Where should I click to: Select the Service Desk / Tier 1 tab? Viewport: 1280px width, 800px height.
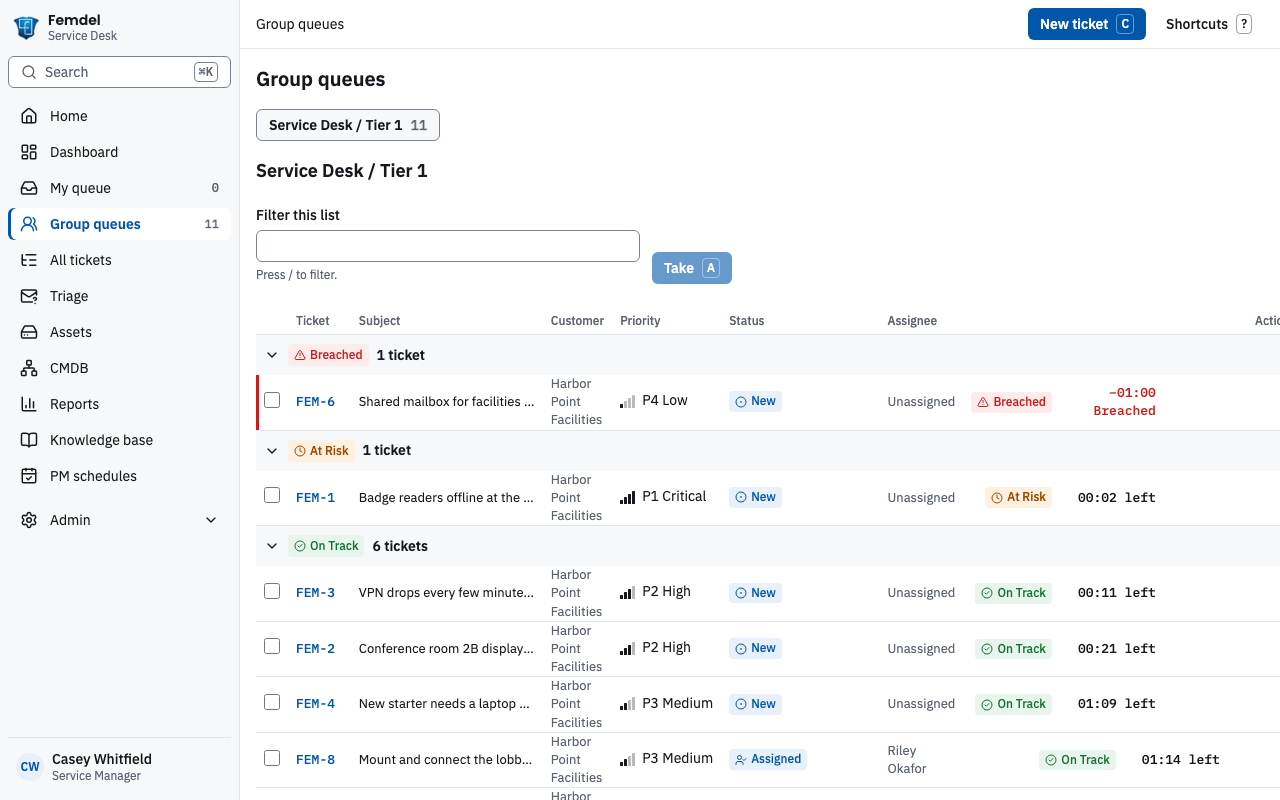tap(348, 125)
